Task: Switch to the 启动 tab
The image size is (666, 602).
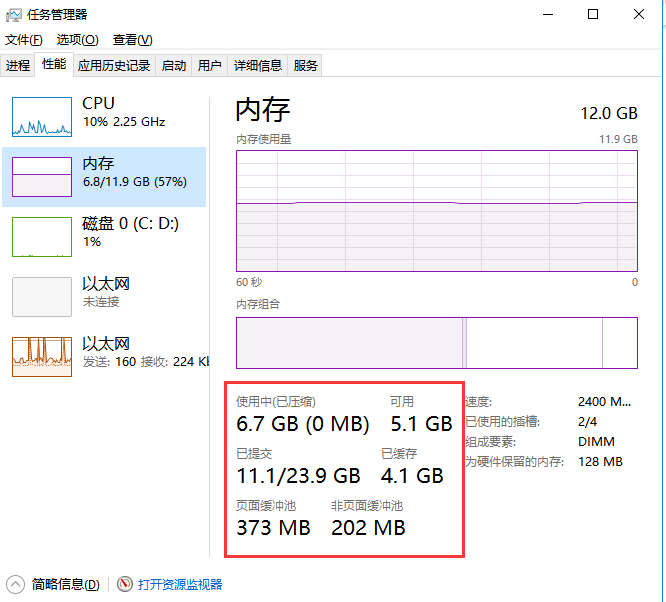Action: pyautogui.click(x=174, y=66)
